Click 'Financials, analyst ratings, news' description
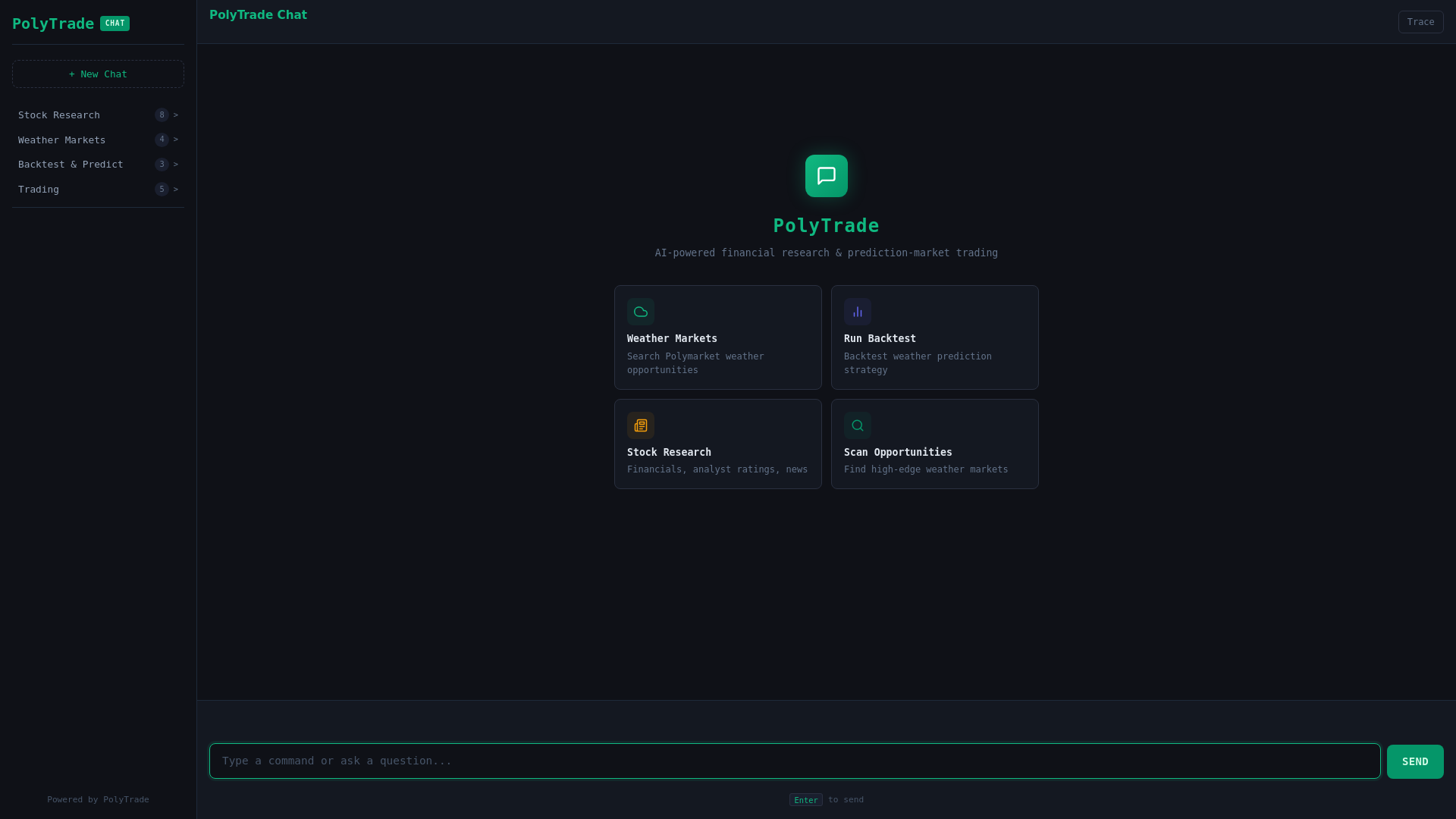Viewport: 1456px width, 819px height. point(717,469)
